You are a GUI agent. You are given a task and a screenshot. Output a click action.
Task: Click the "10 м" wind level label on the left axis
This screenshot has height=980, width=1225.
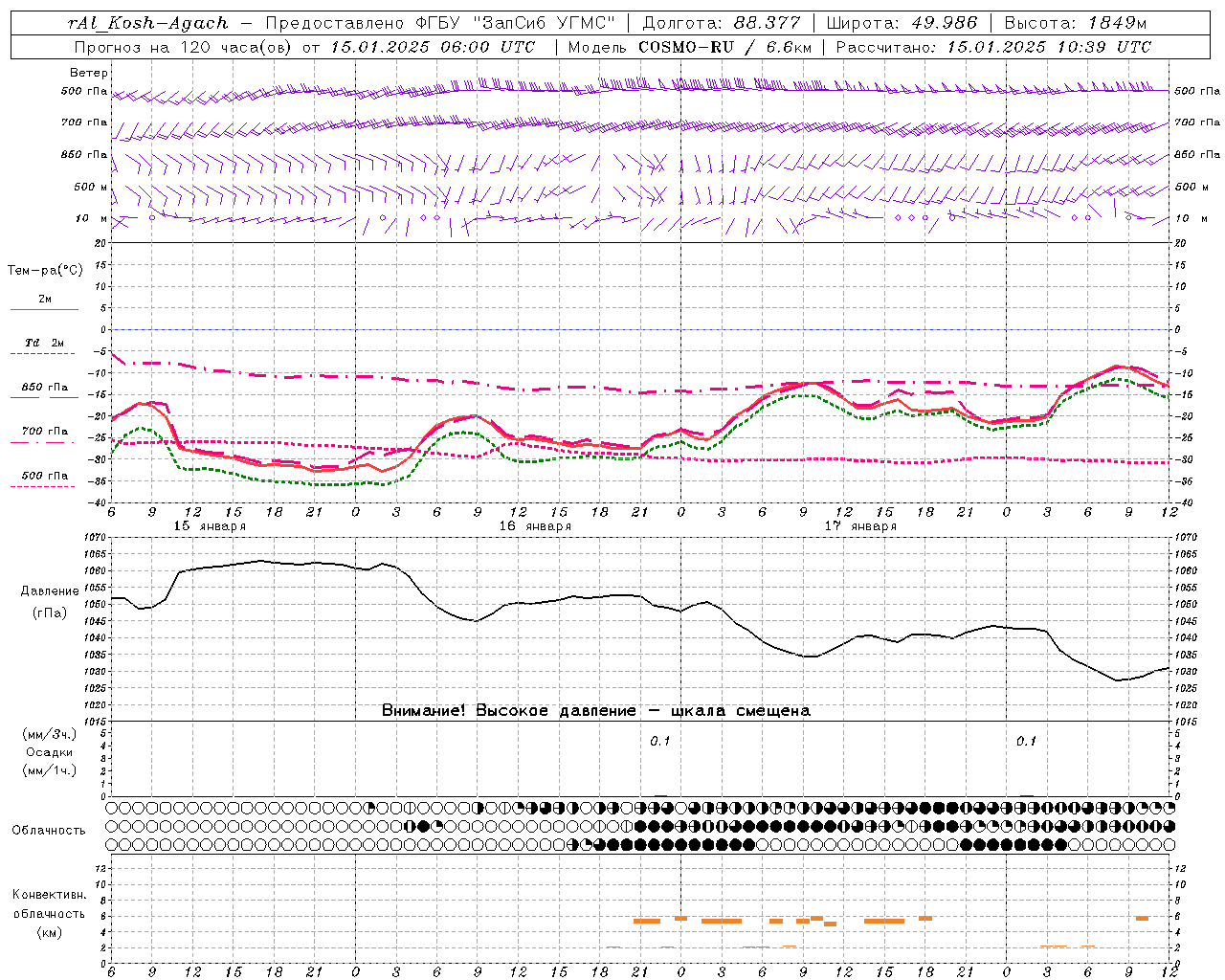tap(92, 218)
